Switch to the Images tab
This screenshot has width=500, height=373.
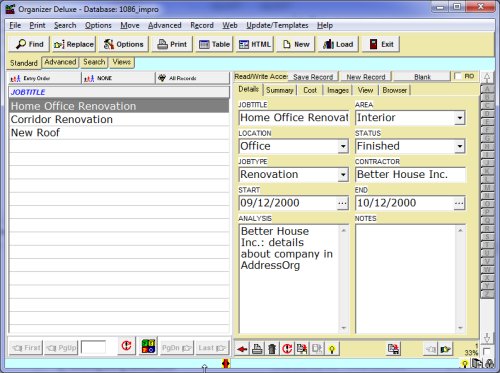338,90
